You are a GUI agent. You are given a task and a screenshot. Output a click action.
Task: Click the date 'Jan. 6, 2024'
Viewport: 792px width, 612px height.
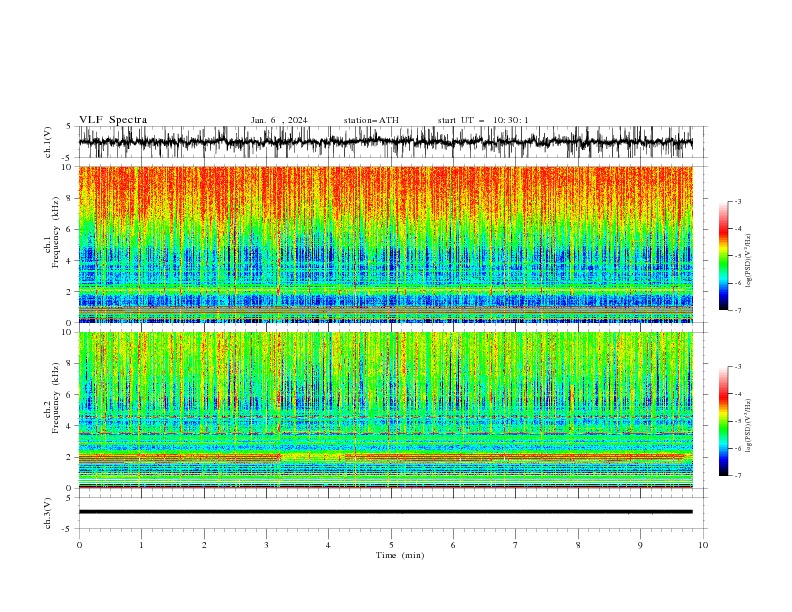click(x=279, y=120)
